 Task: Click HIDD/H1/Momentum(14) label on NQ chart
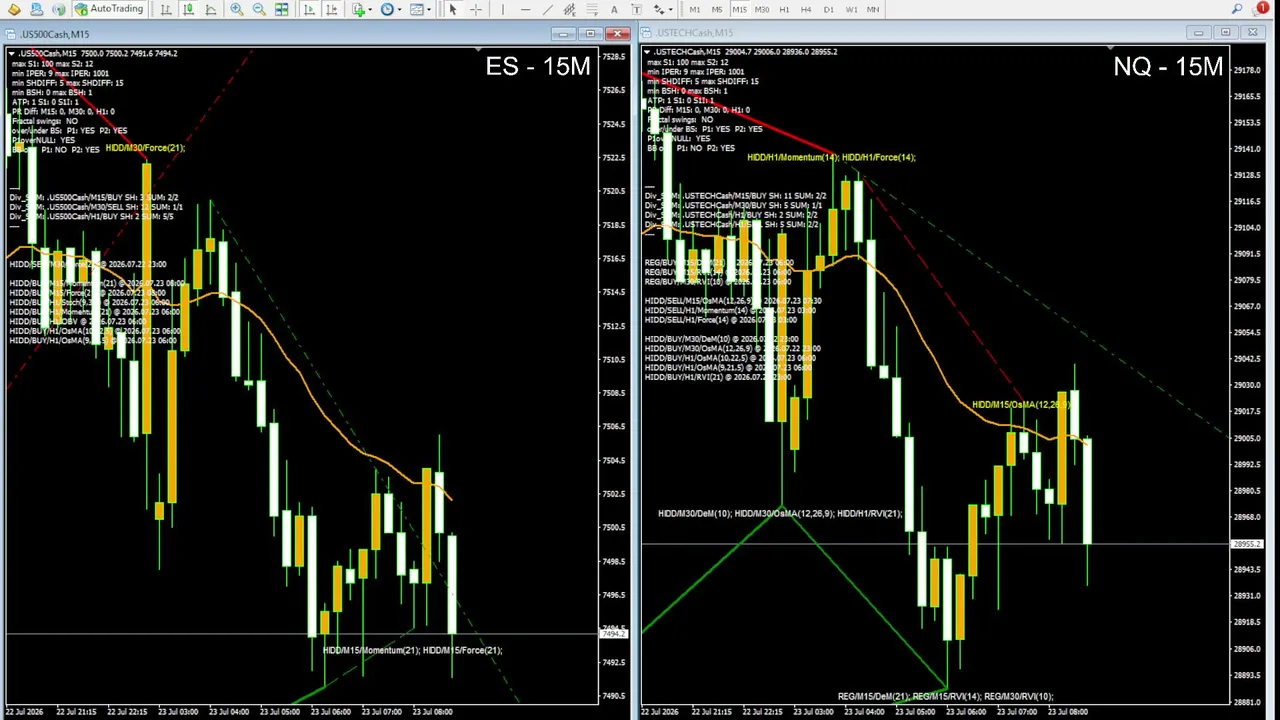click(792, 157)
